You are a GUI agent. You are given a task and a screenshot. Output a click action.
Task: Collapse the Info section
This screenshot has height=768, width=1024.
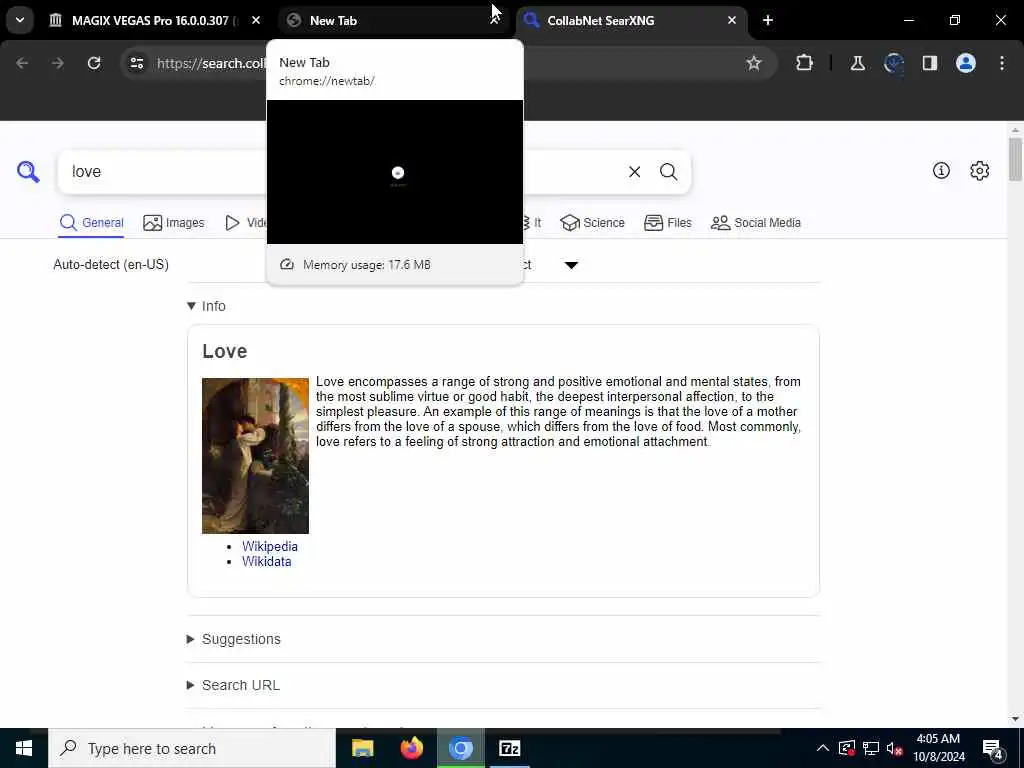click(206, 306)
